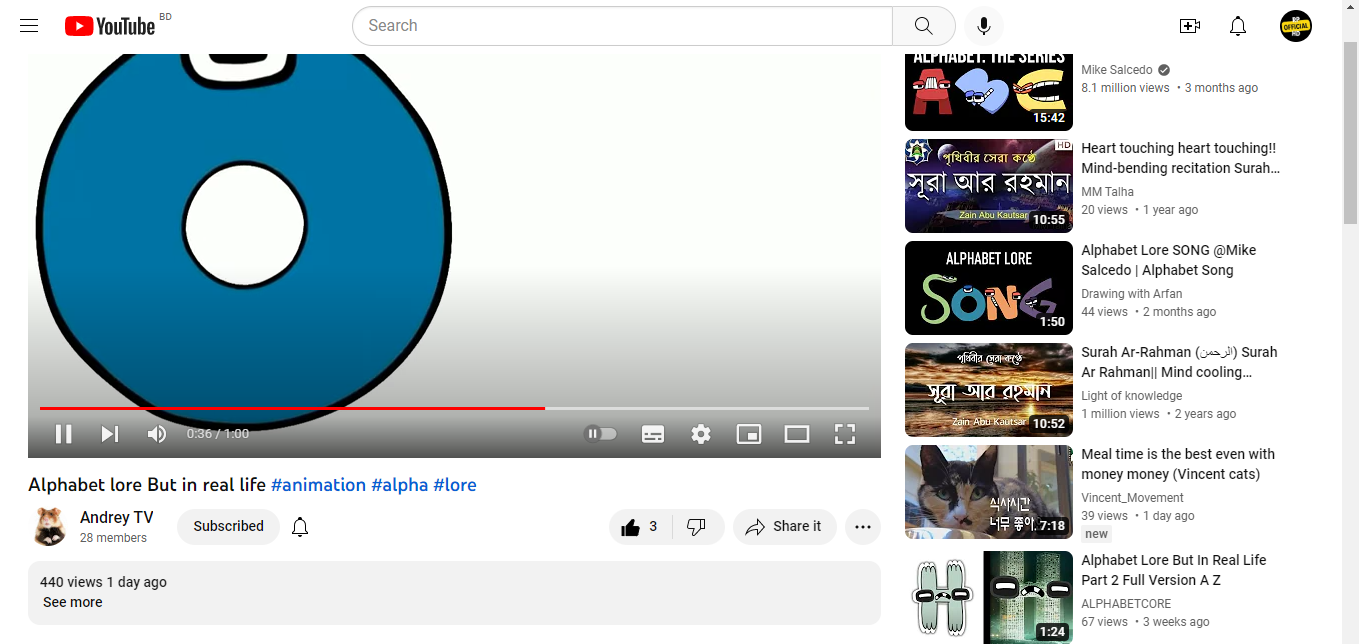This screenshot has height=644, width=1359.
Task: Open the Mike Salcedo channel name
Action: (x=1117, y=70)
